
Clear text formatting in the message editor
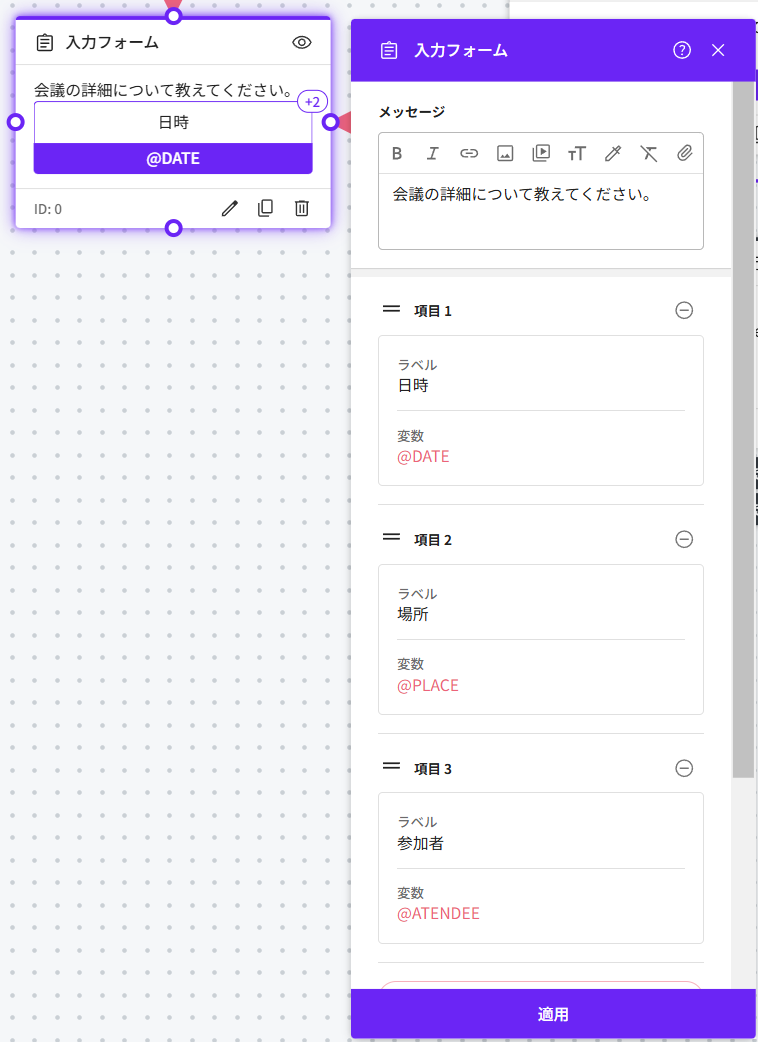click(x=649, y=153)
